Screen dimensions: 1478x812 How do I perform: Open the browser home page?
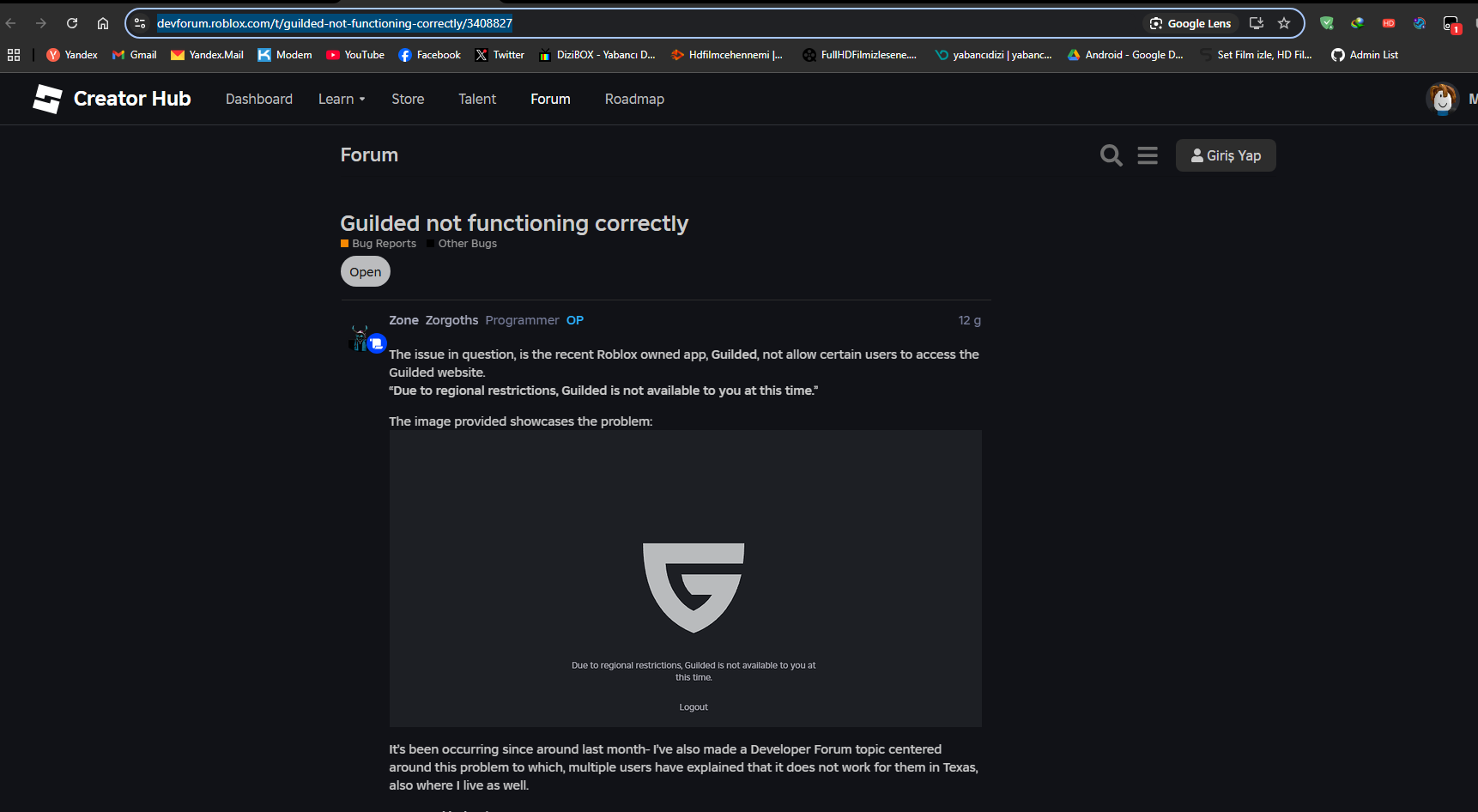(x=103, y=23)
